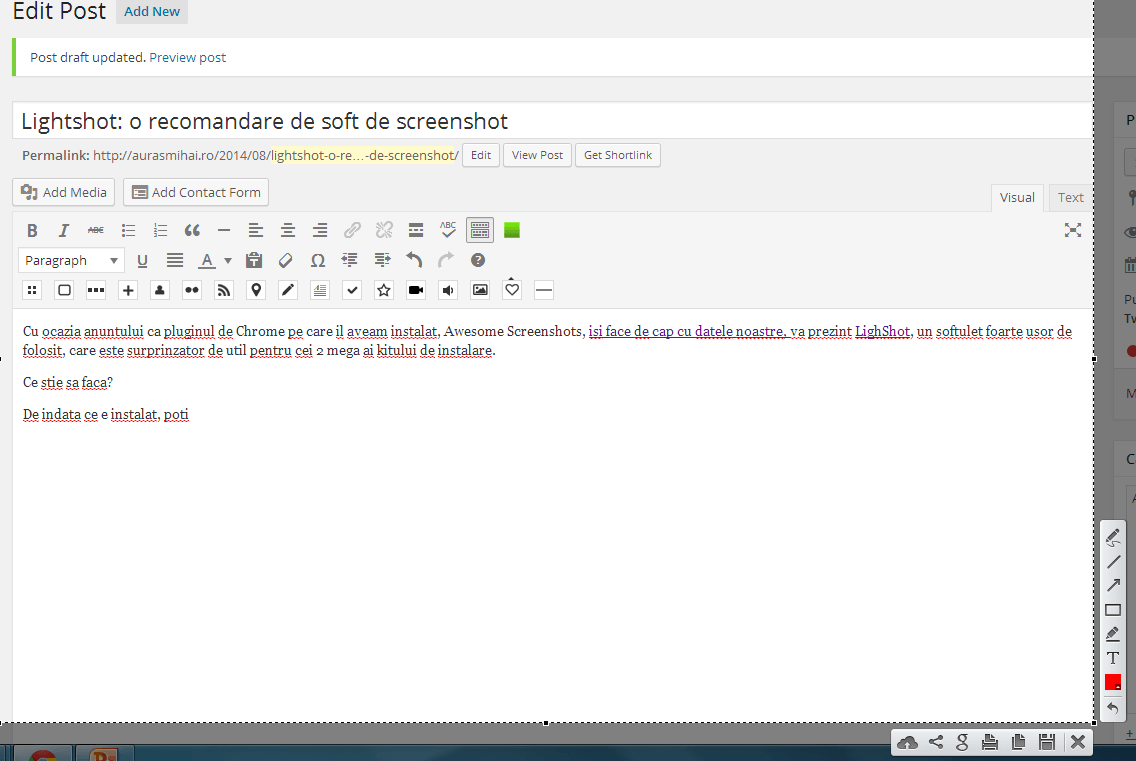
Task: Click the pencil shortcode icon
Action: pyautogui.click(x=288, y=290)
